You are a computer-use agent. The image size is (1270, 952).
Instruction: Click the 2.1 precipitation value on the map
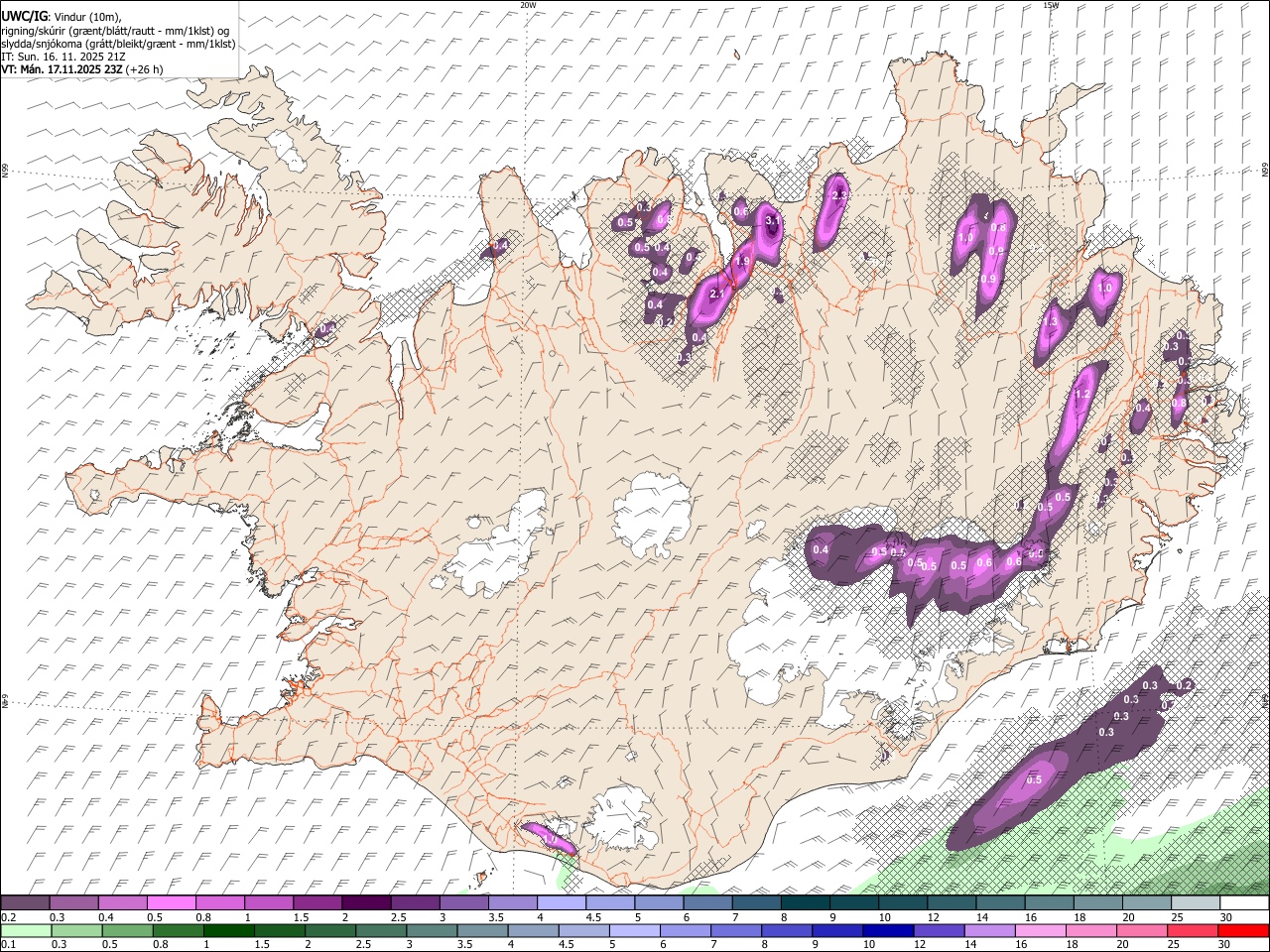click(719, 294)
